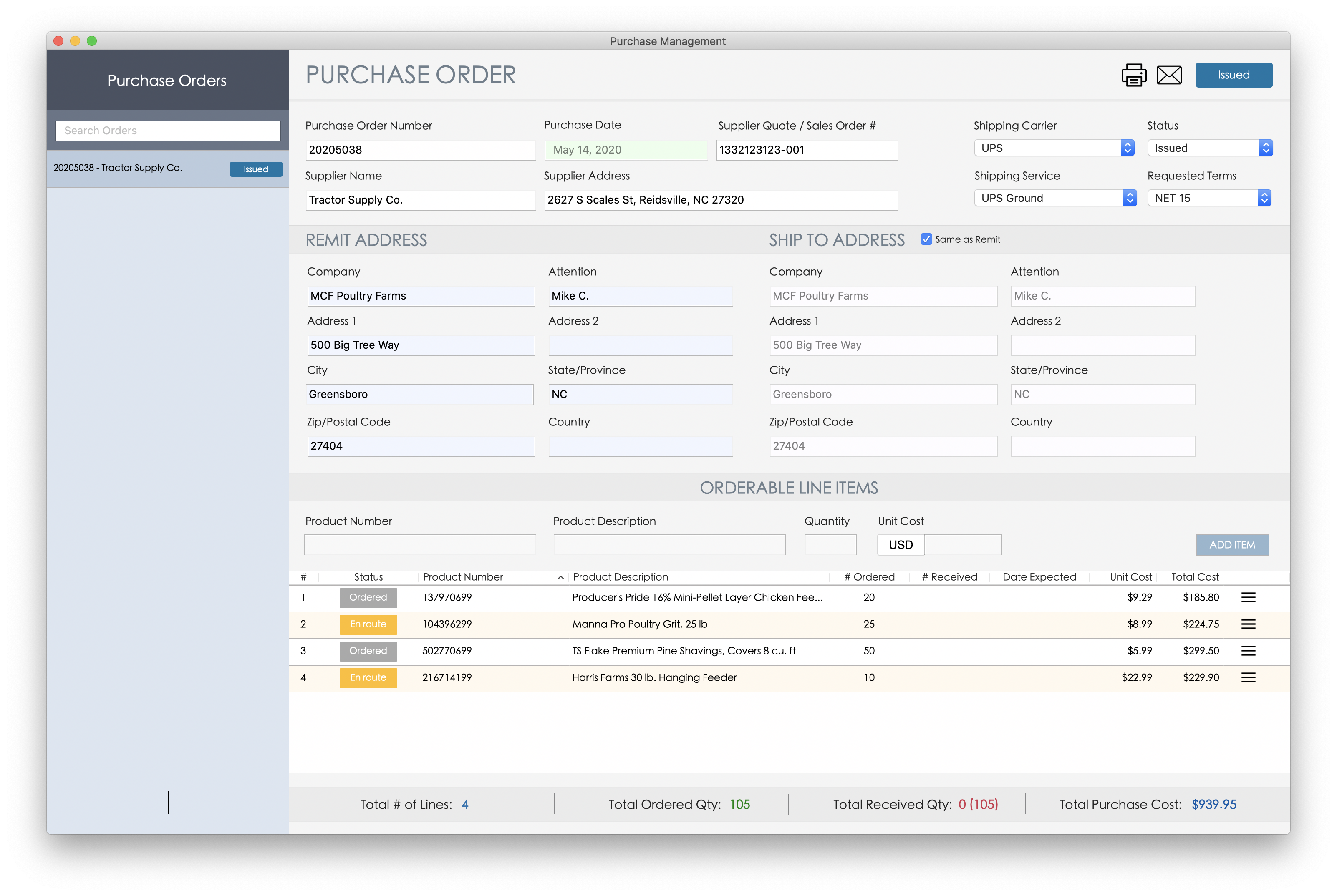Click the blue Issued header button
The height and width of the screenshot is (896, 1337).
1234,75
